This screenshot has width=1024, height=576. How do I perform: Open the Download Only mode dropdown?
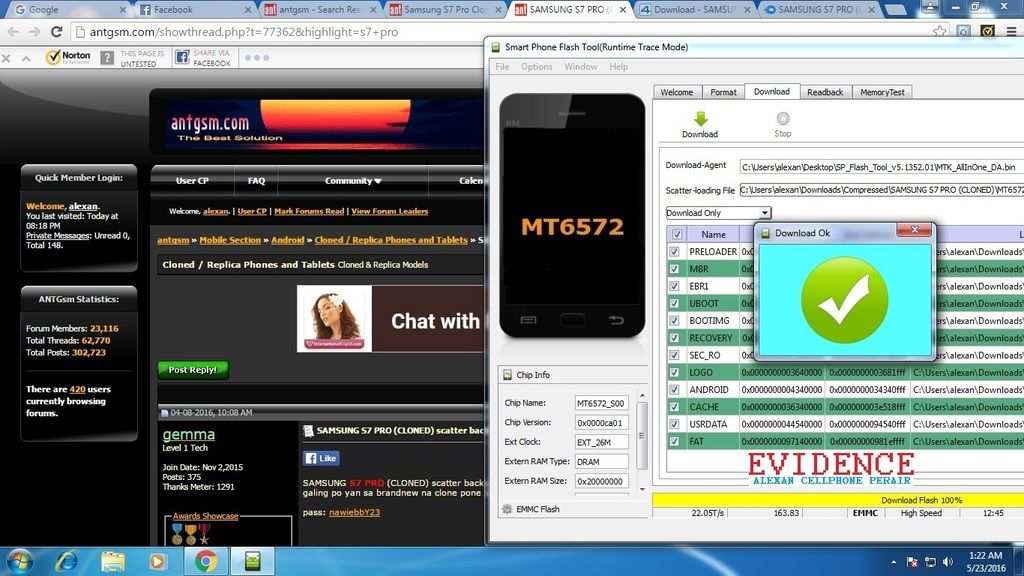click(718, 213)
